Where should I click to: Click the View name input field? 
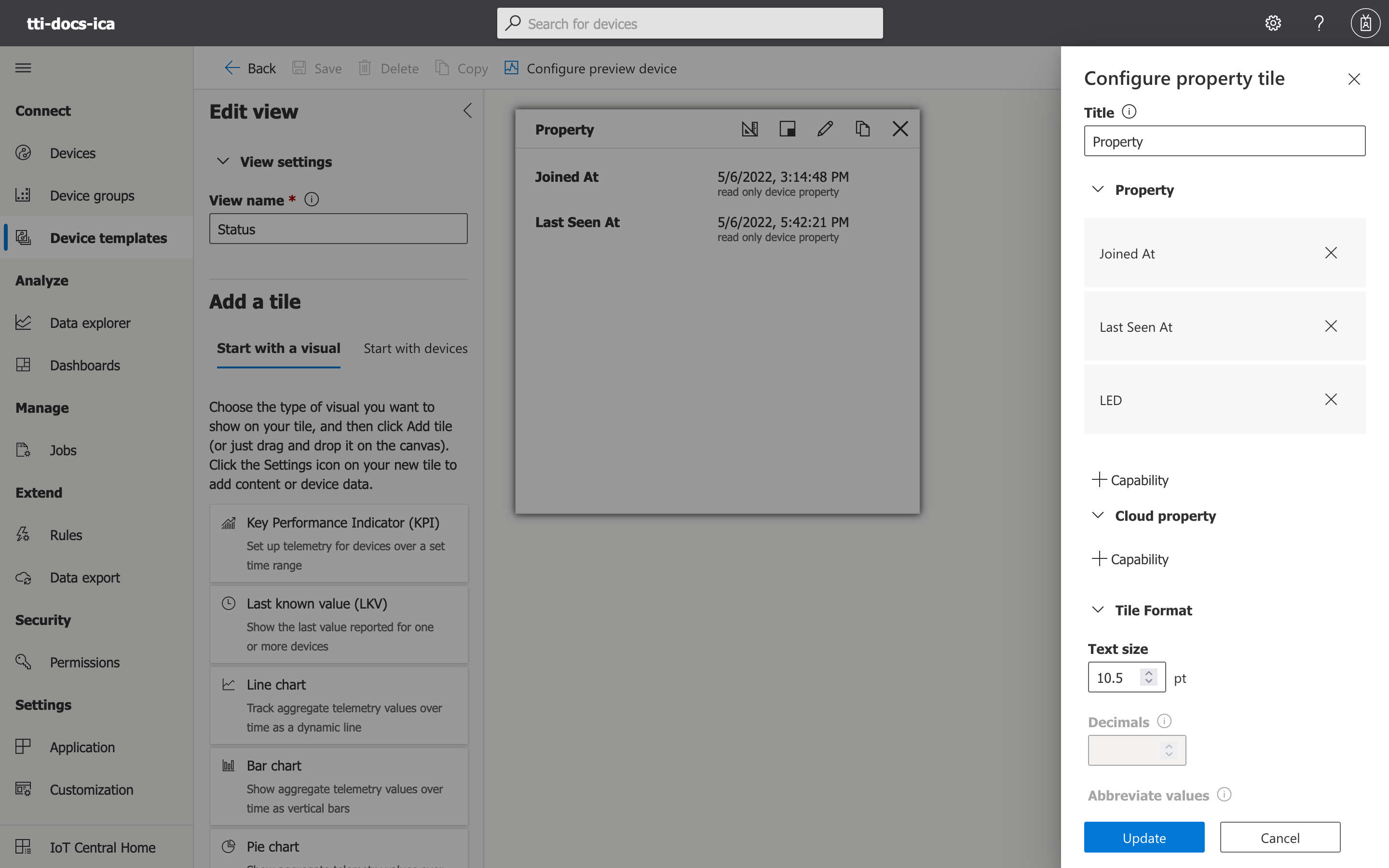click(x=338, y=229)
